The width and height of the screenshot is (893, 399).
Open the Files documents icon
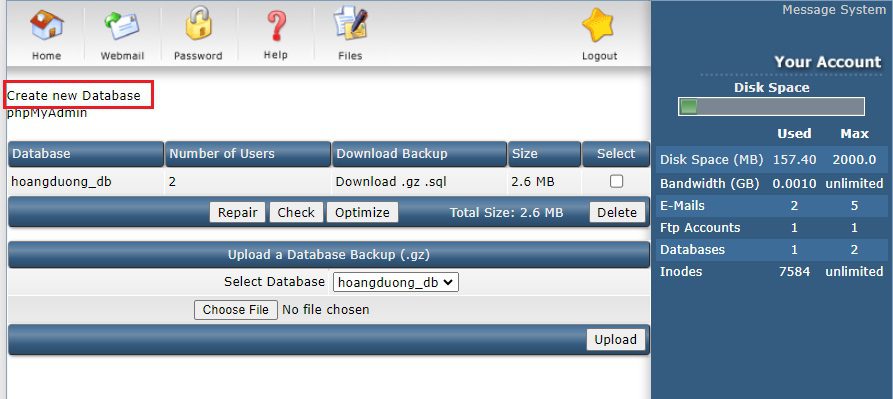350,23
